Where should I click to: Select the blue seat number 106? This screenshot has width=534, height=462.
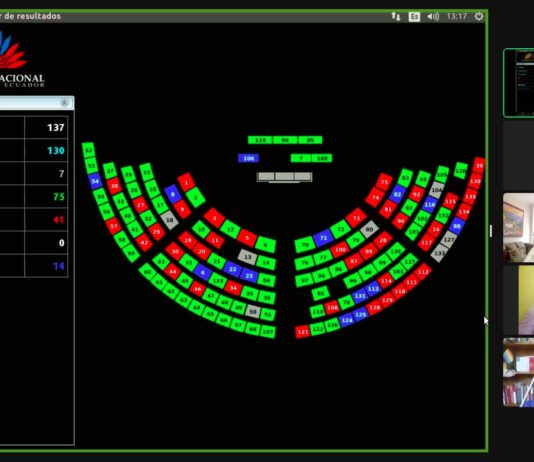pos(249,158)
